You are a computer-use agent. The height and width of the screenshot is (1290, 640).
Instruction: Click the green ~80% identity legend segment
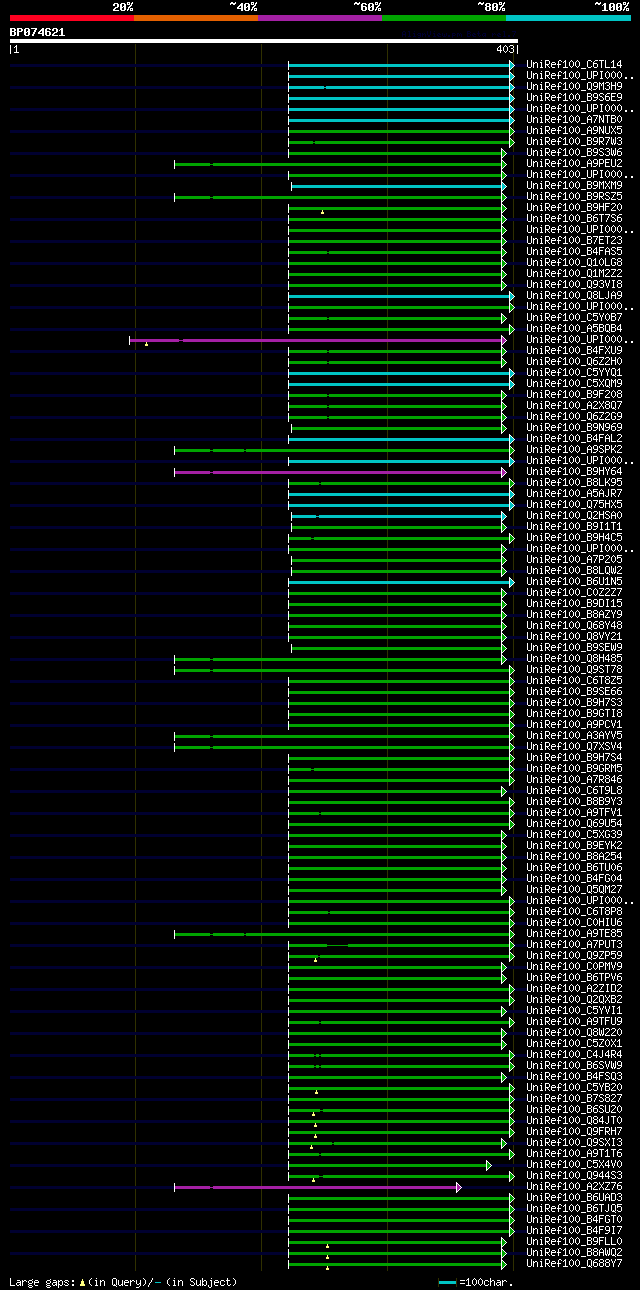point(443,18)
